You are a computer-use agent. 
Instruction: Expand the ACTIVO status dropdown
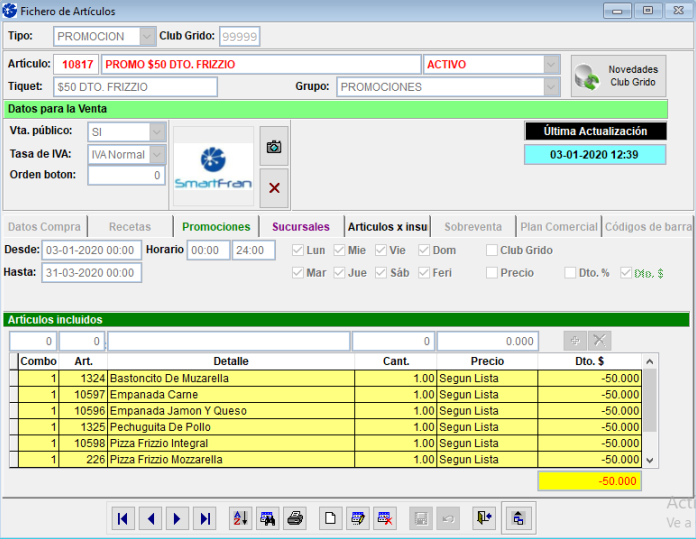(551, 65)
